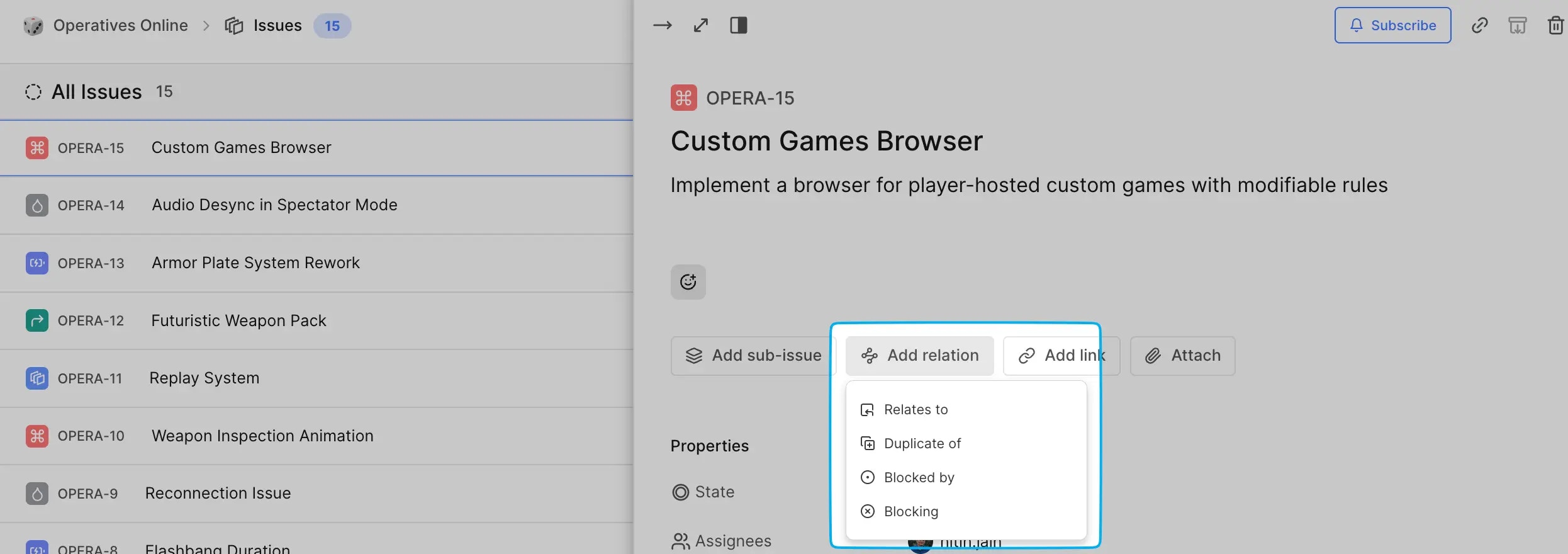Click OPERA-12 identifier text
The height and width of the screenshot is (554, 1568).
91,320
